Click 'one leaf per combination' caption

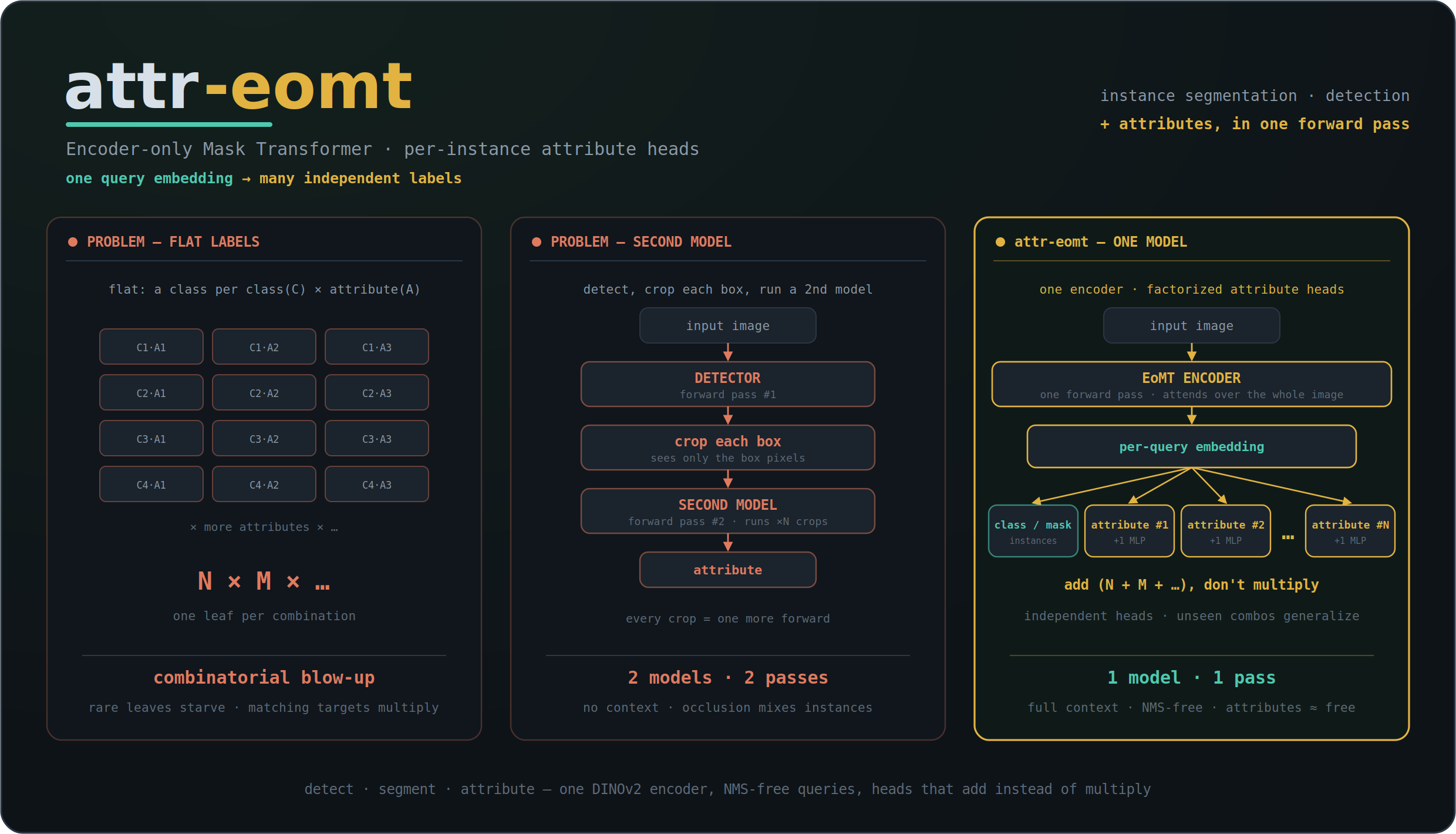(x=264, y=616)
